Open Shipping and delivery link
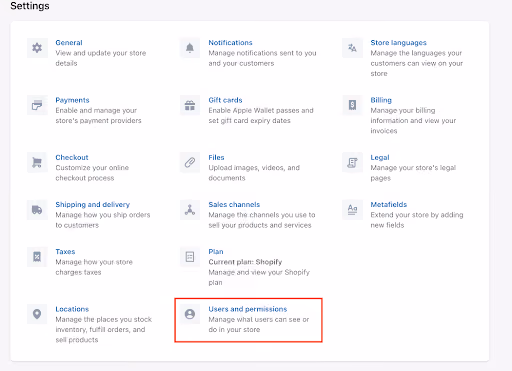Screen dimensions: 512x371 pos(93,204)
